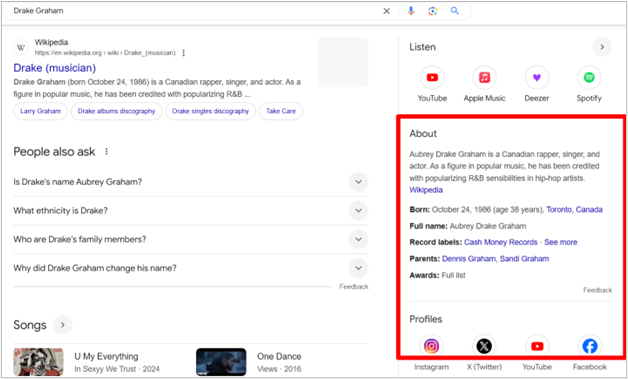This screenshot has height=379, width=628.
Task: Open the Facebook profile icon
Action: coord(590,346)
